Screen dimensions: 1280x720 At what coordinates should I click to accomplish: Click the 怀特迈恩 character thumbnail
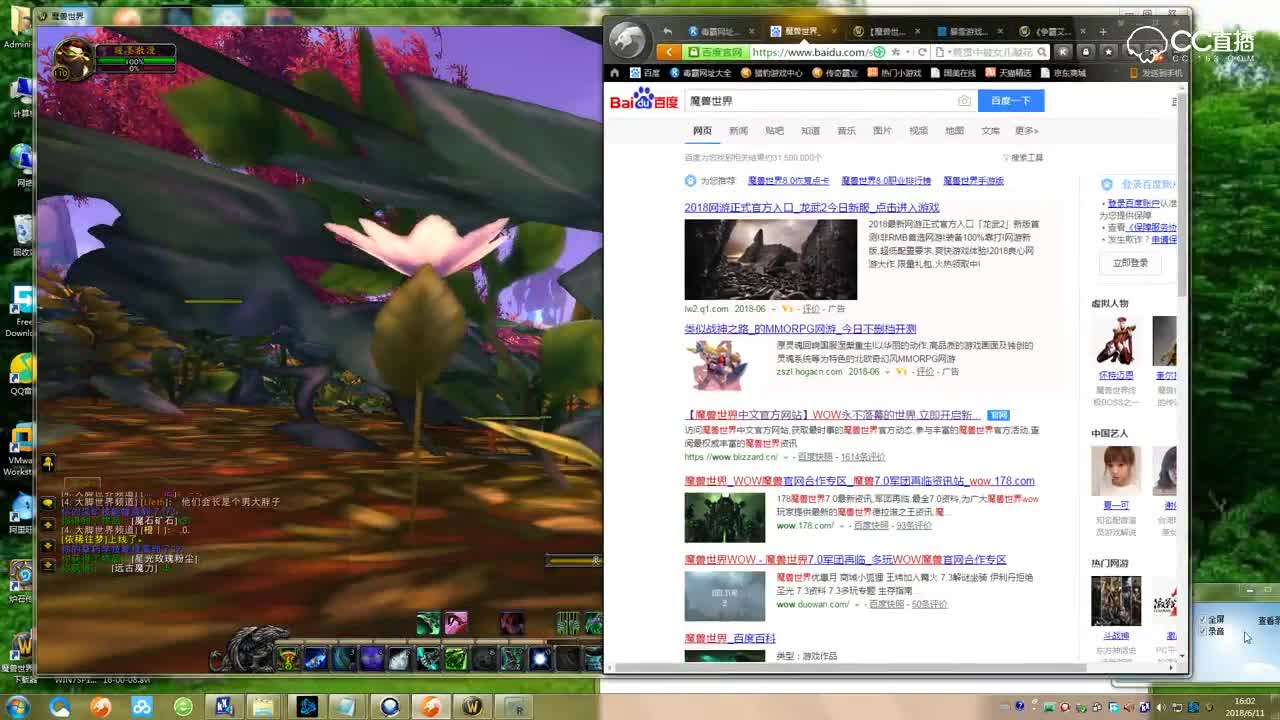click(x=1116, y=341)
